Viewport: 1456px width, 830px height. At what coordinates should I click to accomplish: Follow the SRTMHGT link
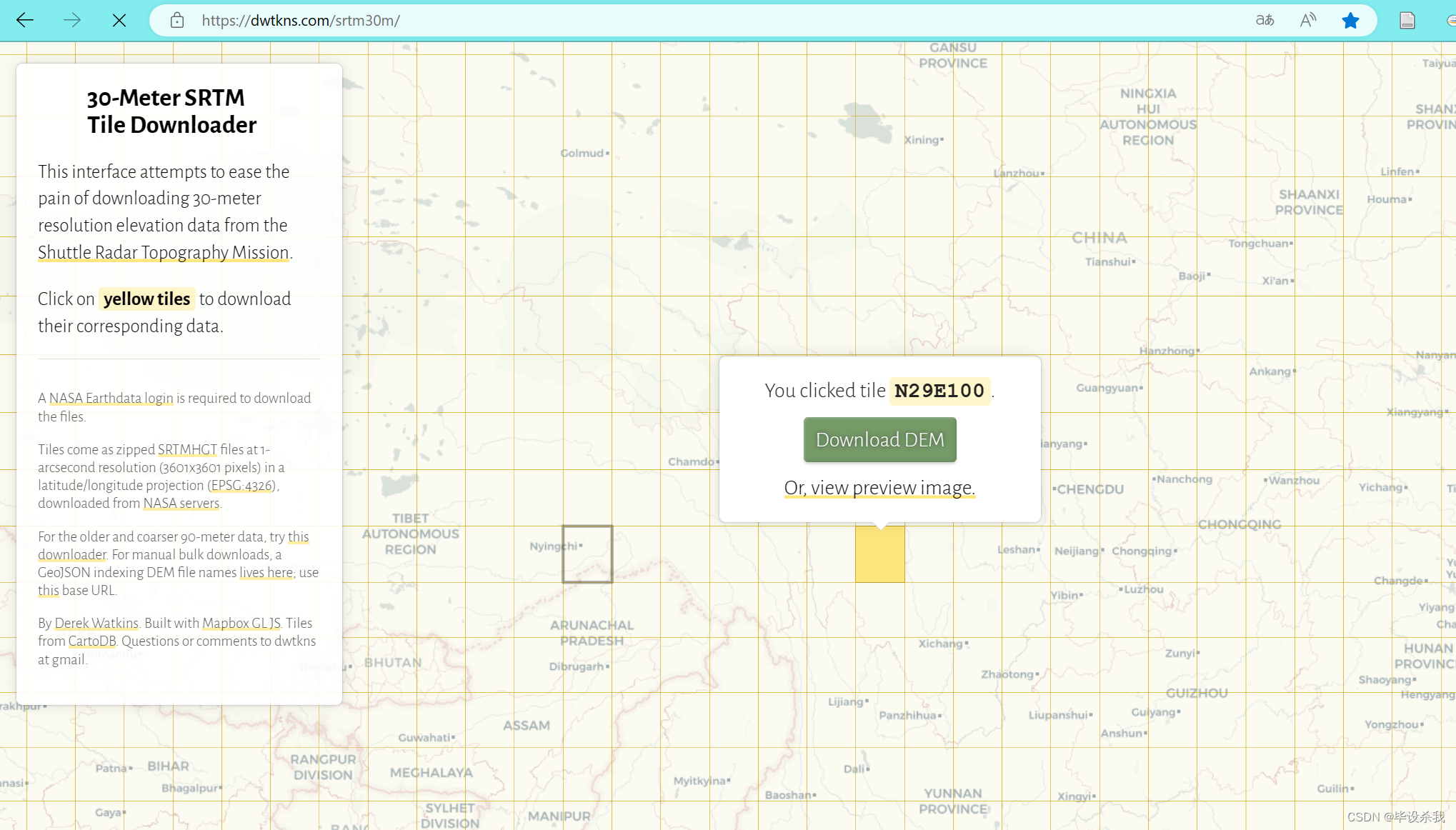pyautogui.click(x=187, y=450)
